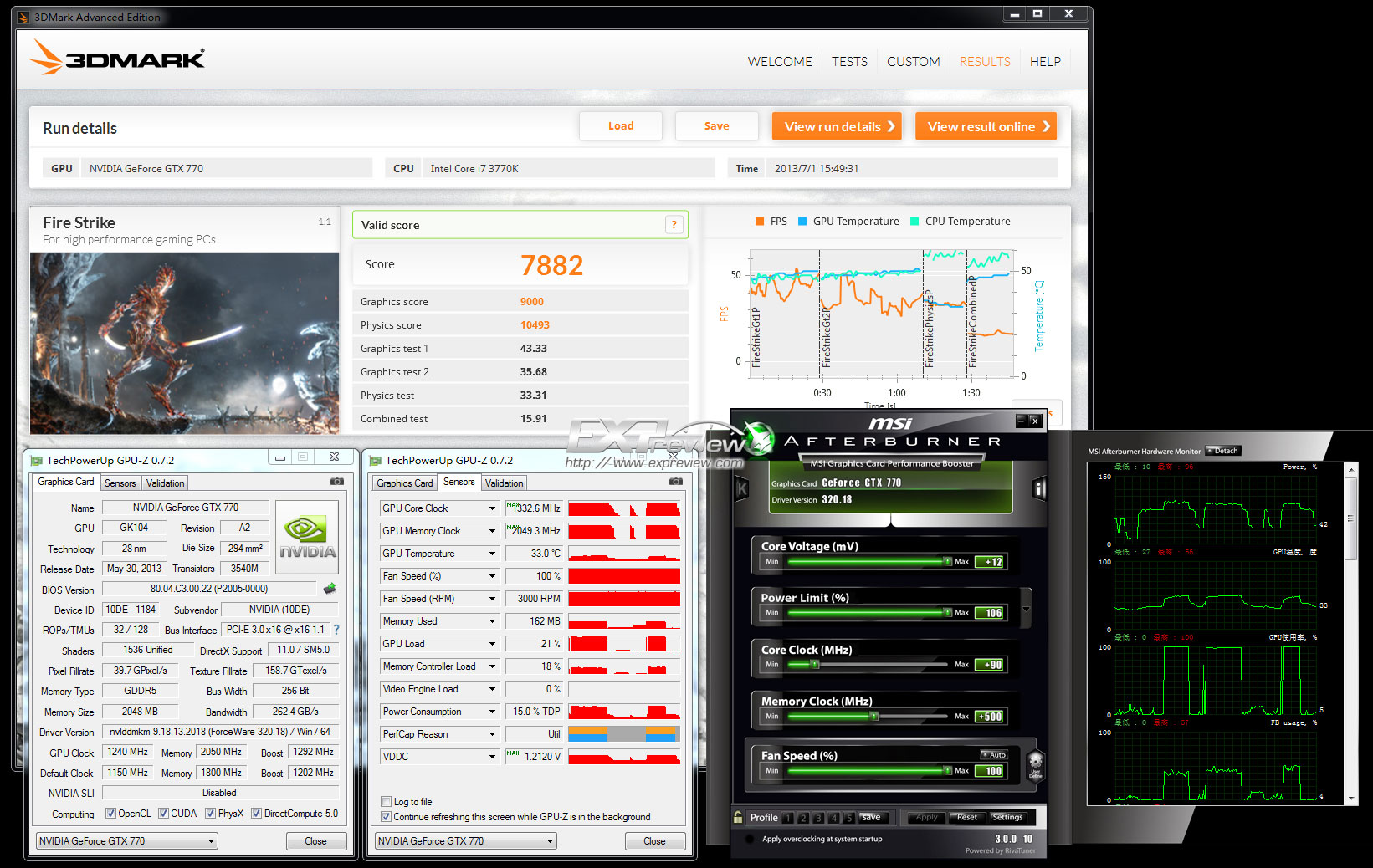1373x868 pixels.
Task: Save the Afterburner profile
Action: pos(871,817)
